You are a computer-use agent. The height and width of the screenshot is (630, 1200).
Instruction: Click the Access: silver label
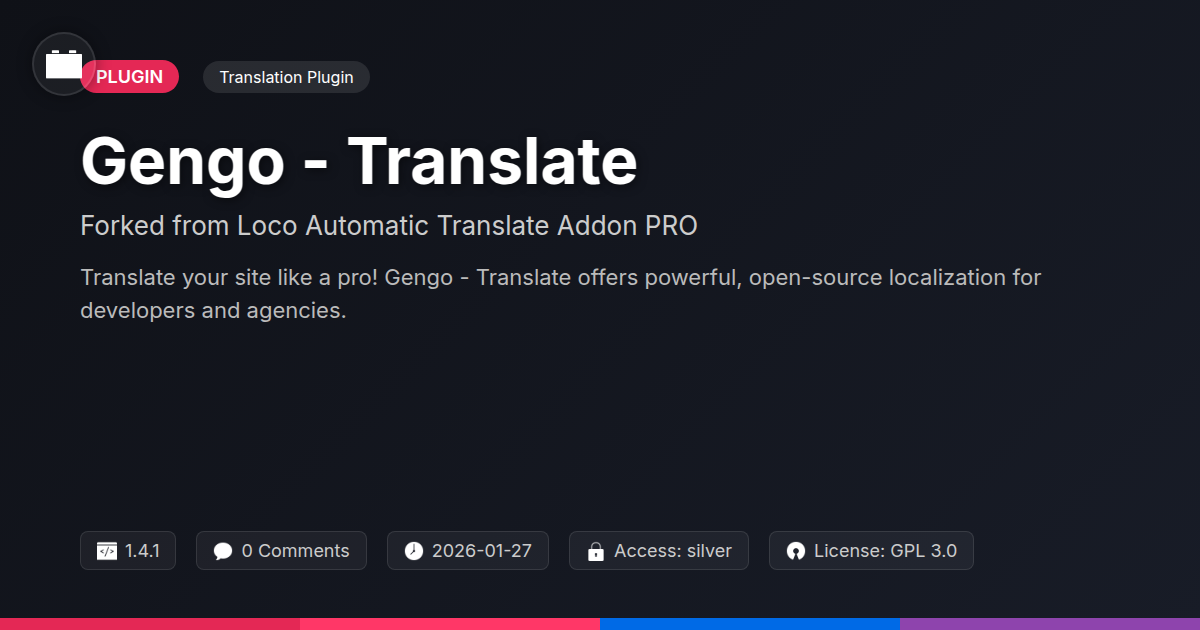[673, 551]
